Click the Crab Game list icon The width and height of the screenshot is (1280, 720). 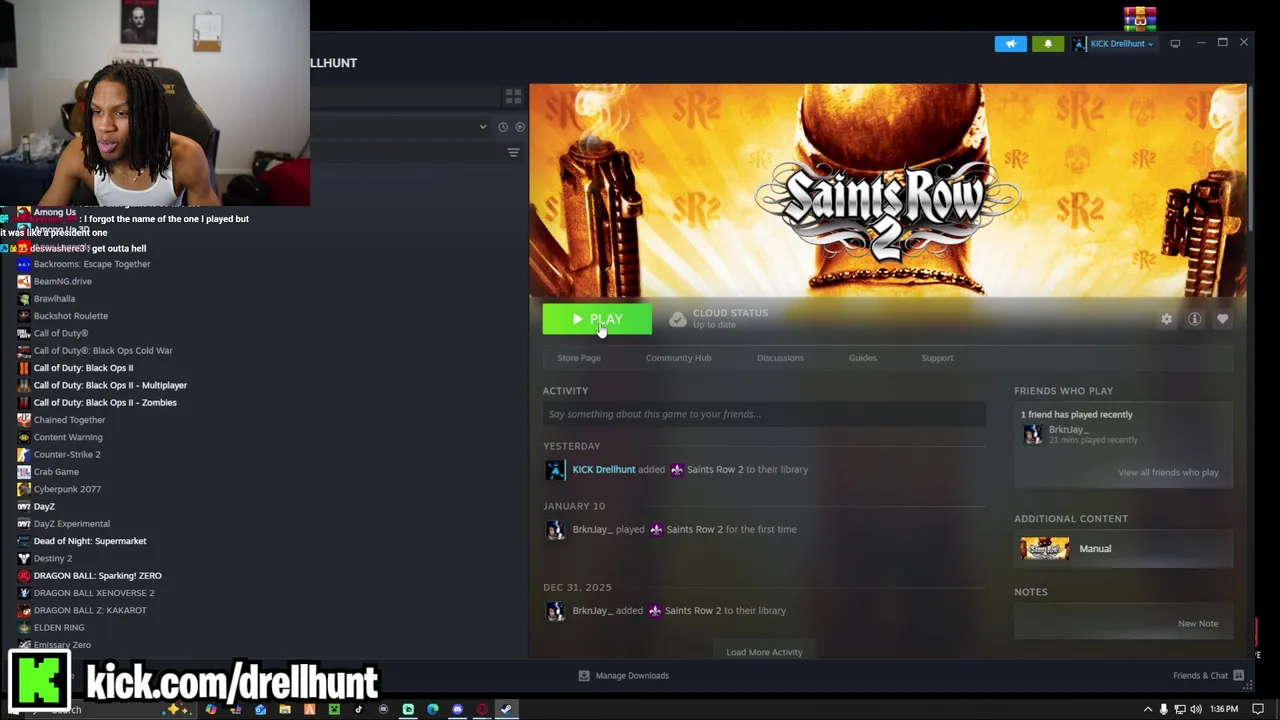pyautogui.click(x=24, y=472)
